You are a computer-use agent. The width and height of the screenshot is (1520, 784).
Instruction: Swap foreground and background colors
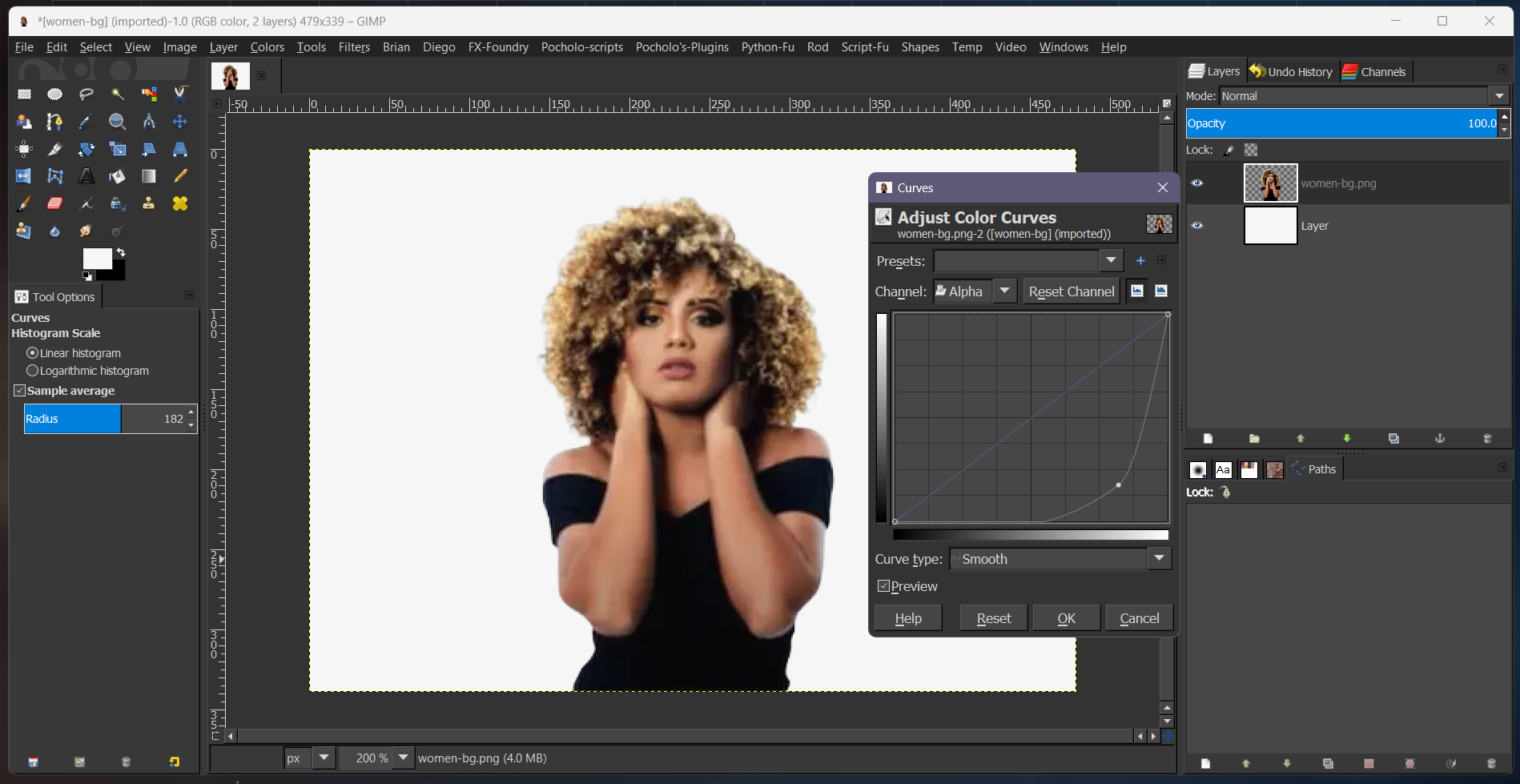tap(121, 252)
